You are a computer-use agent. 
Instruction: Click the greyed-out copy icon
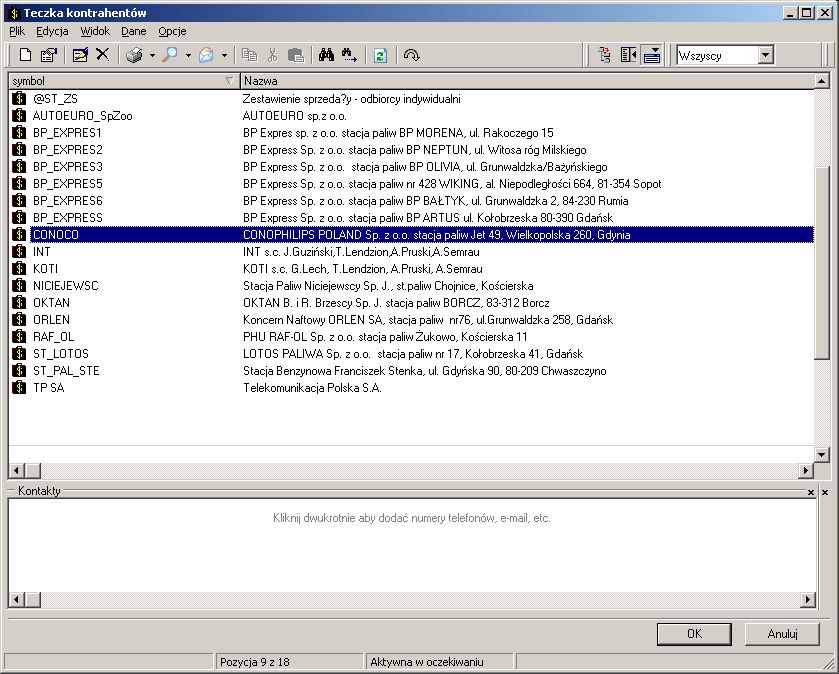click(x=249, y=55)
